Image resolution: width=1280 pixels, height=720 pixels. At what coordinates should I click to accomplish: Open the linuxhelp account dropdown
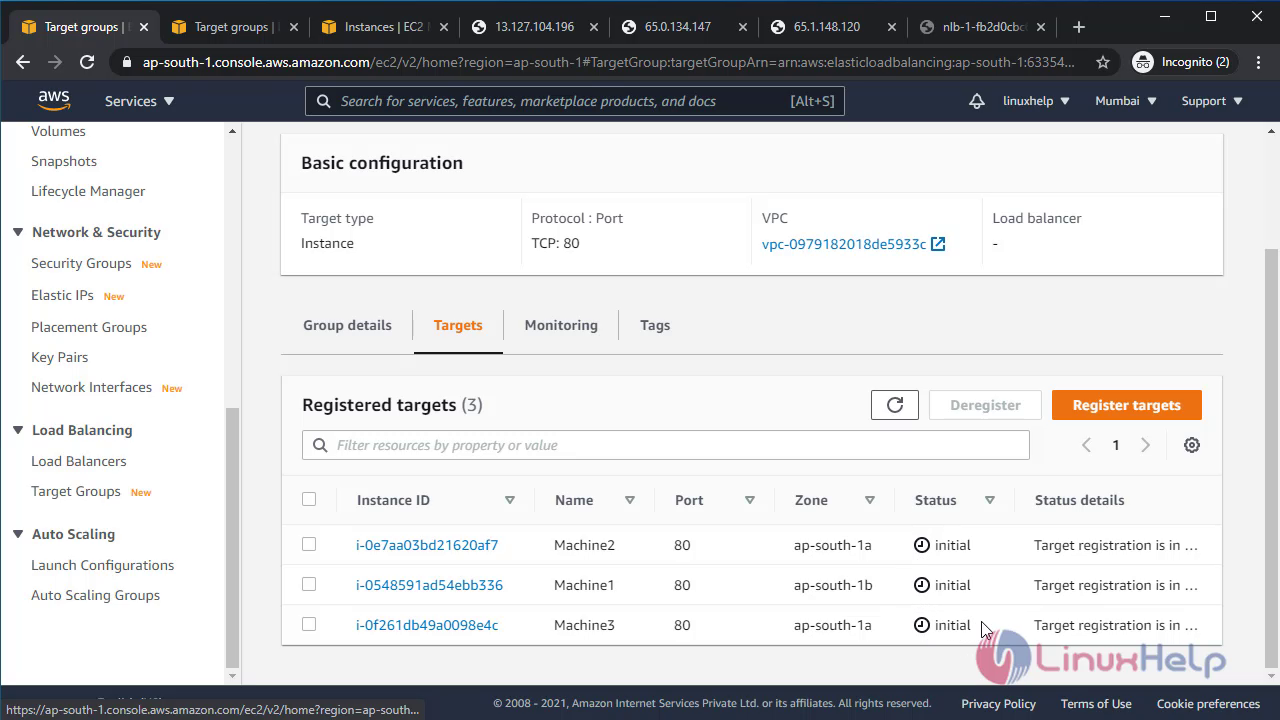click(x=1036, y=101)
